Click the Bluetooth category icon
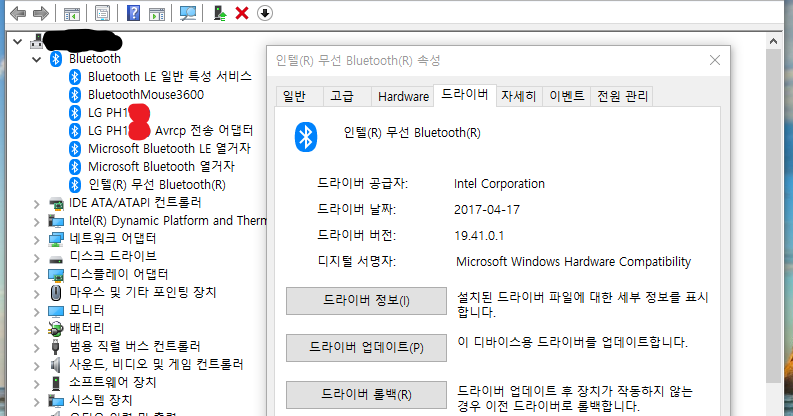 click(x=56, y=59)
